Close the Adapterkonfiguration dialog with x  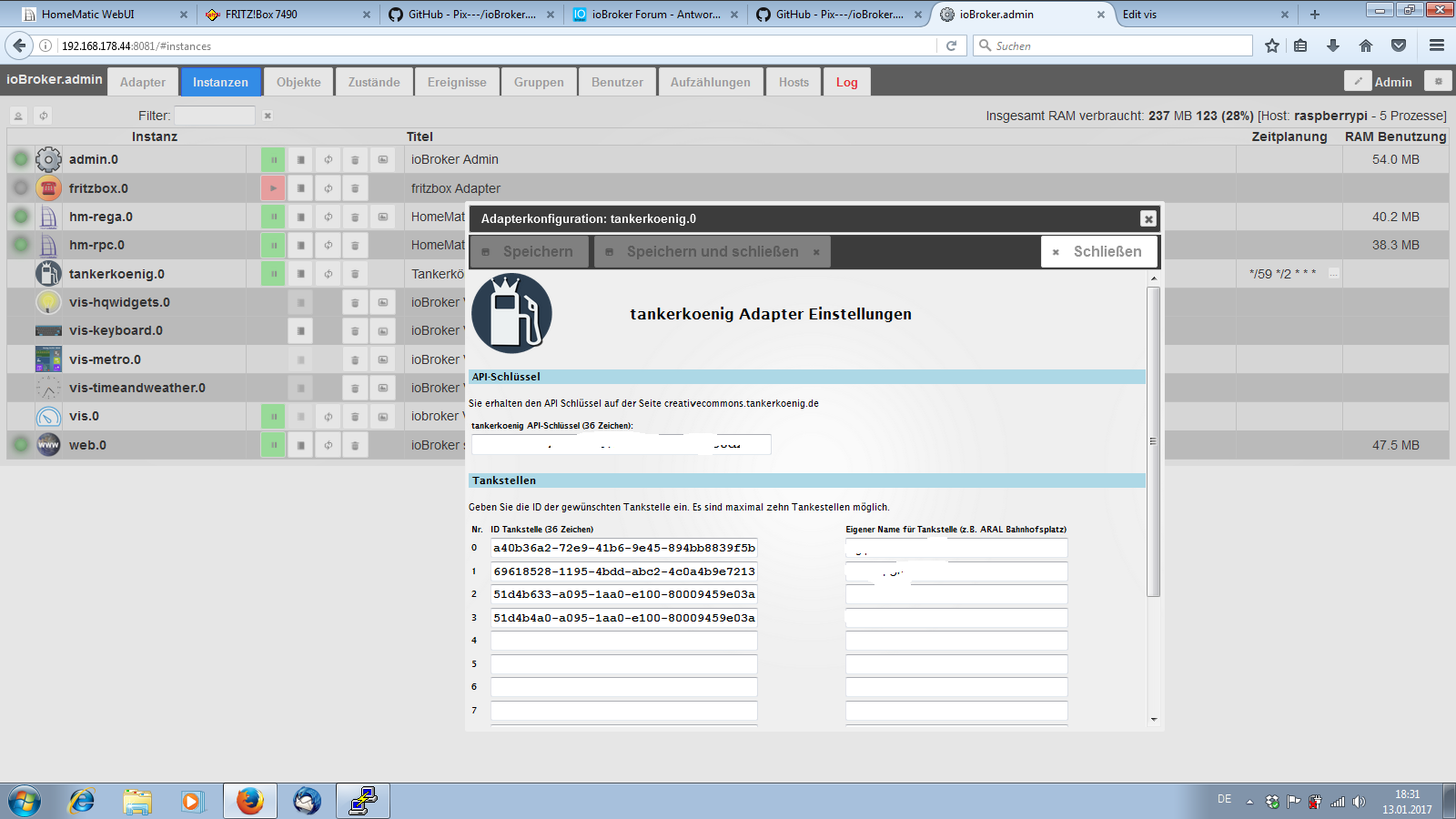[x=1148, y=218]
